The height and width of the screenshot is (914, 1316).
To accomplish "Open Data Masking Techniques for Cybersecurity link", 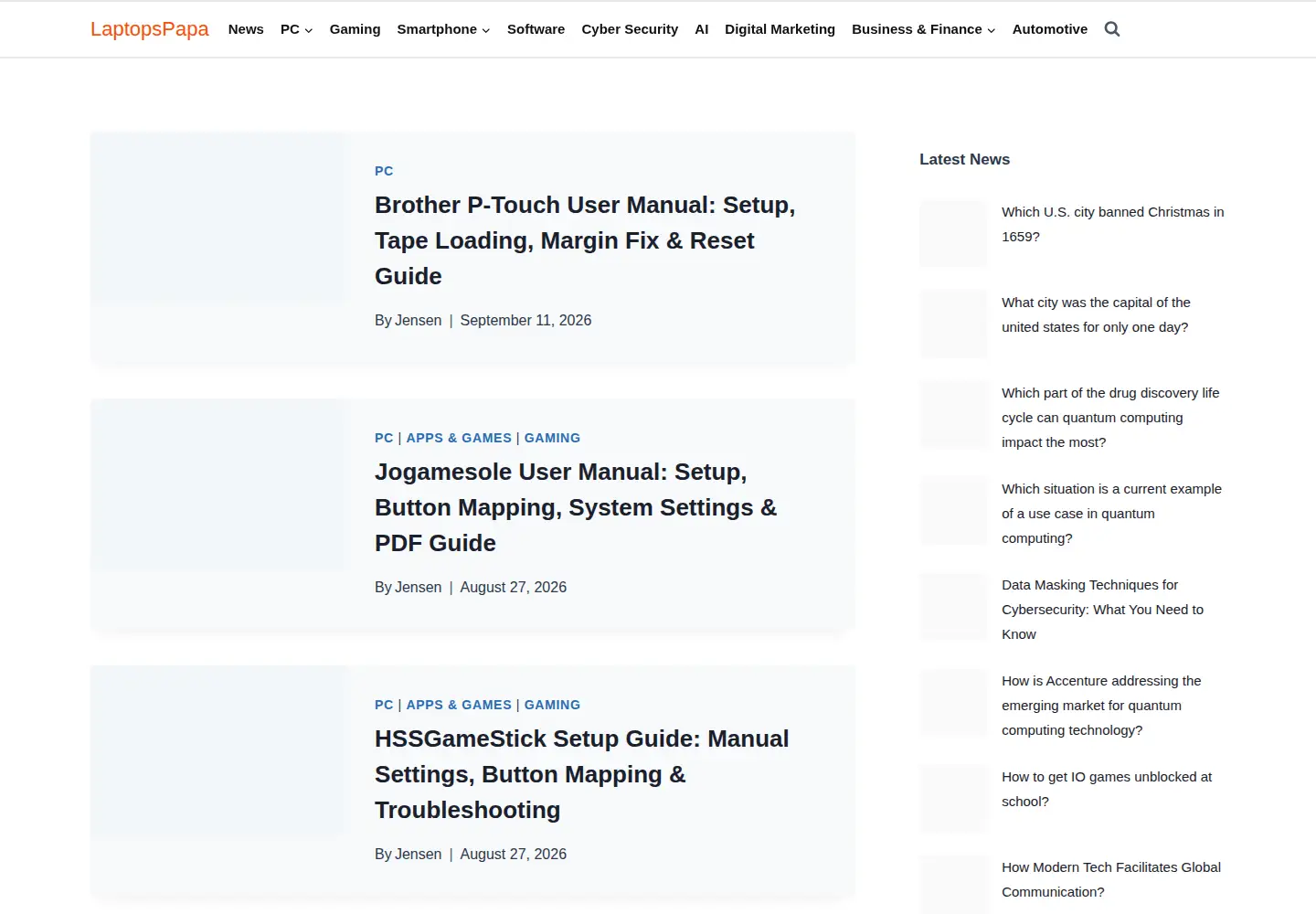I will (x=1102, y=610).
